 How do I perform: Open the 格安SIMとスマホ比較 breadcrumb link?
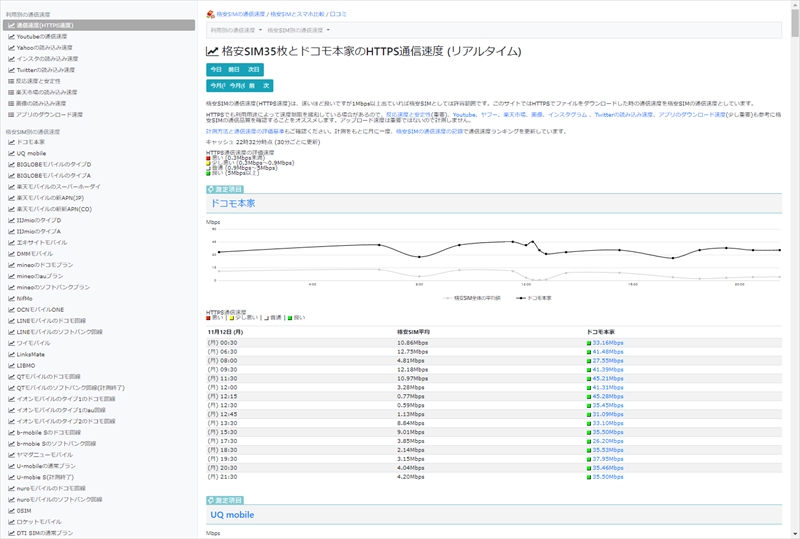pyautogui.click(x=297, y=14)
